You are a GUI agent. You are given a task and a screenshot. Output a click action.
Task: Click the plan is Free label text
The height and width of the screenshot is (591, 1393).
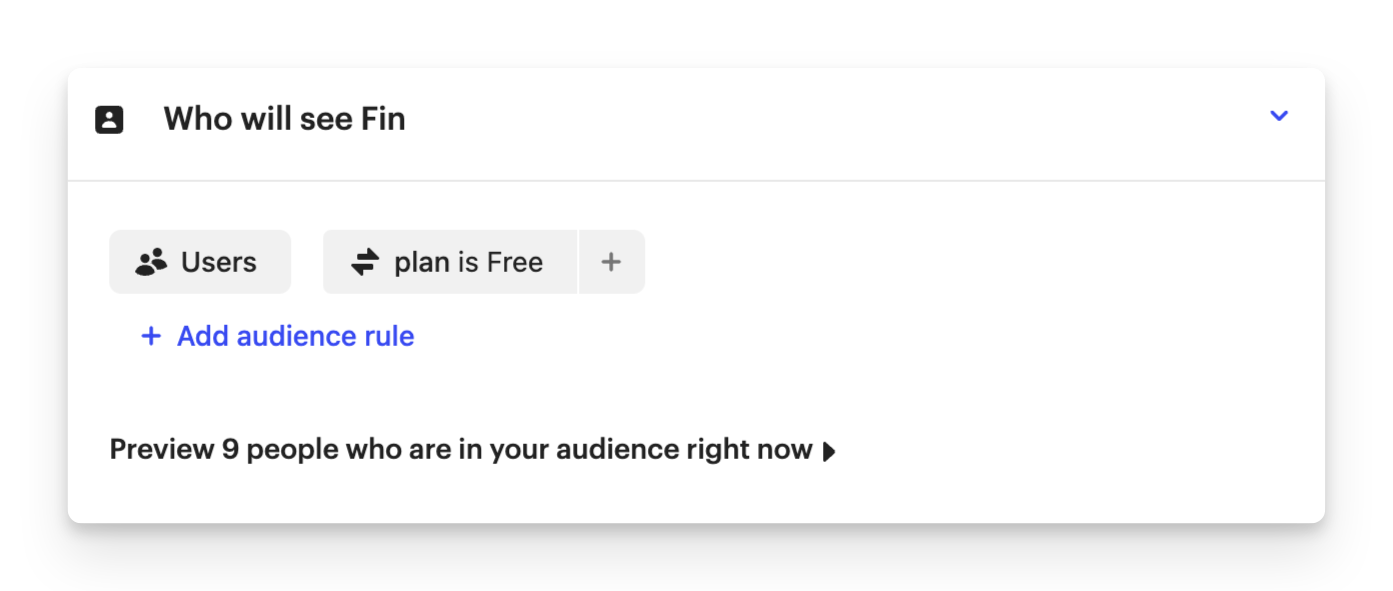click(x=469, y=262)
